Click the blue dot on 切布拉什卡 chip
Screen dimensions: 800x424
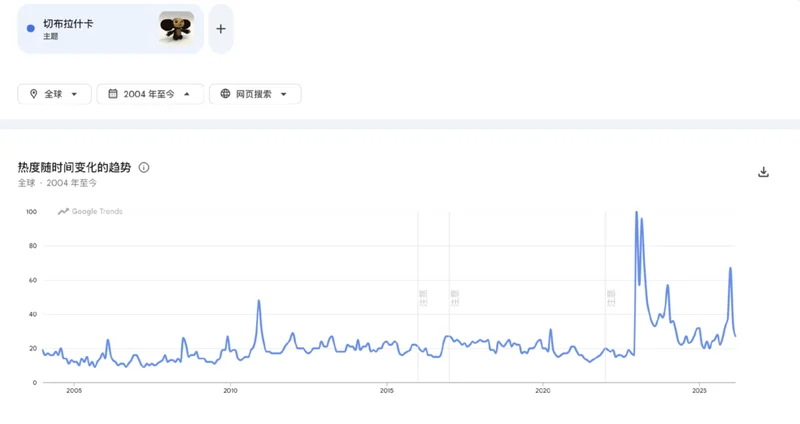click(30, 28)
